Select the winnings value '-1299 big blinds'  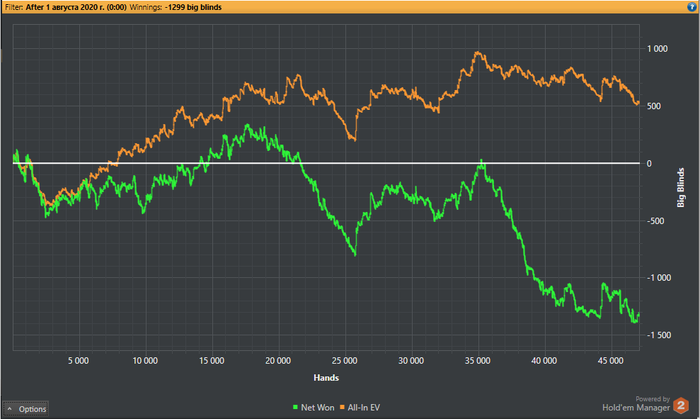tap(193, 7)
